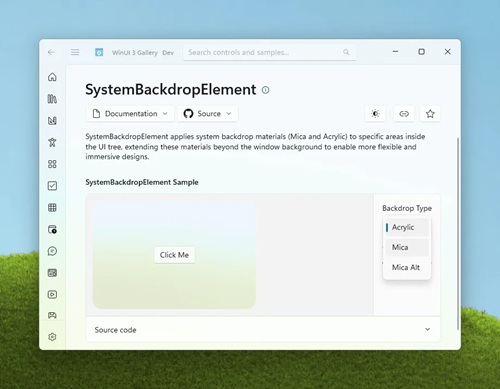Open the Source dropdown

[x=208, y=114]
